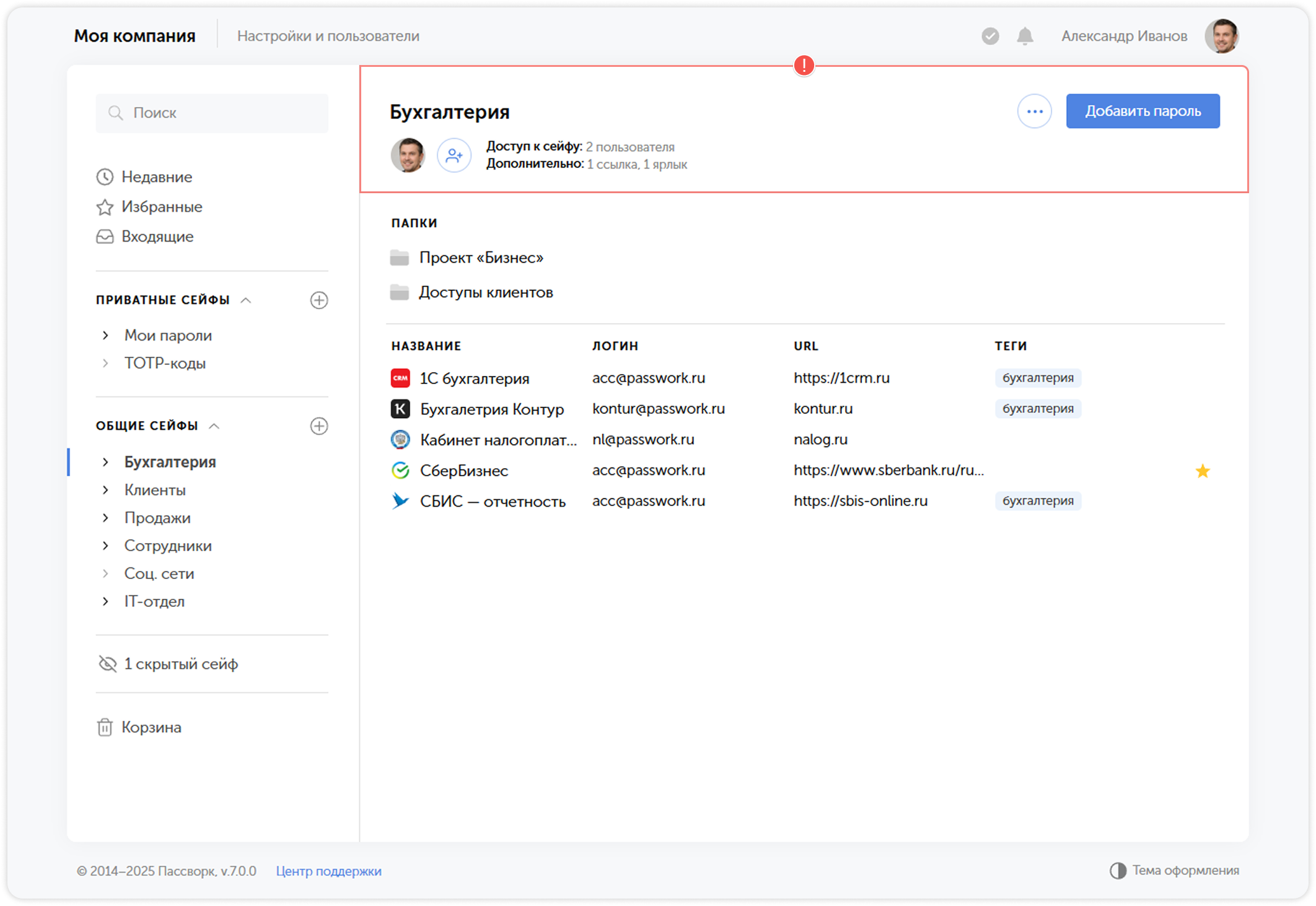The width and height of the screenshot is (1316, 906).
Task: Go to Моя компания home
Action: pos(134,36)
